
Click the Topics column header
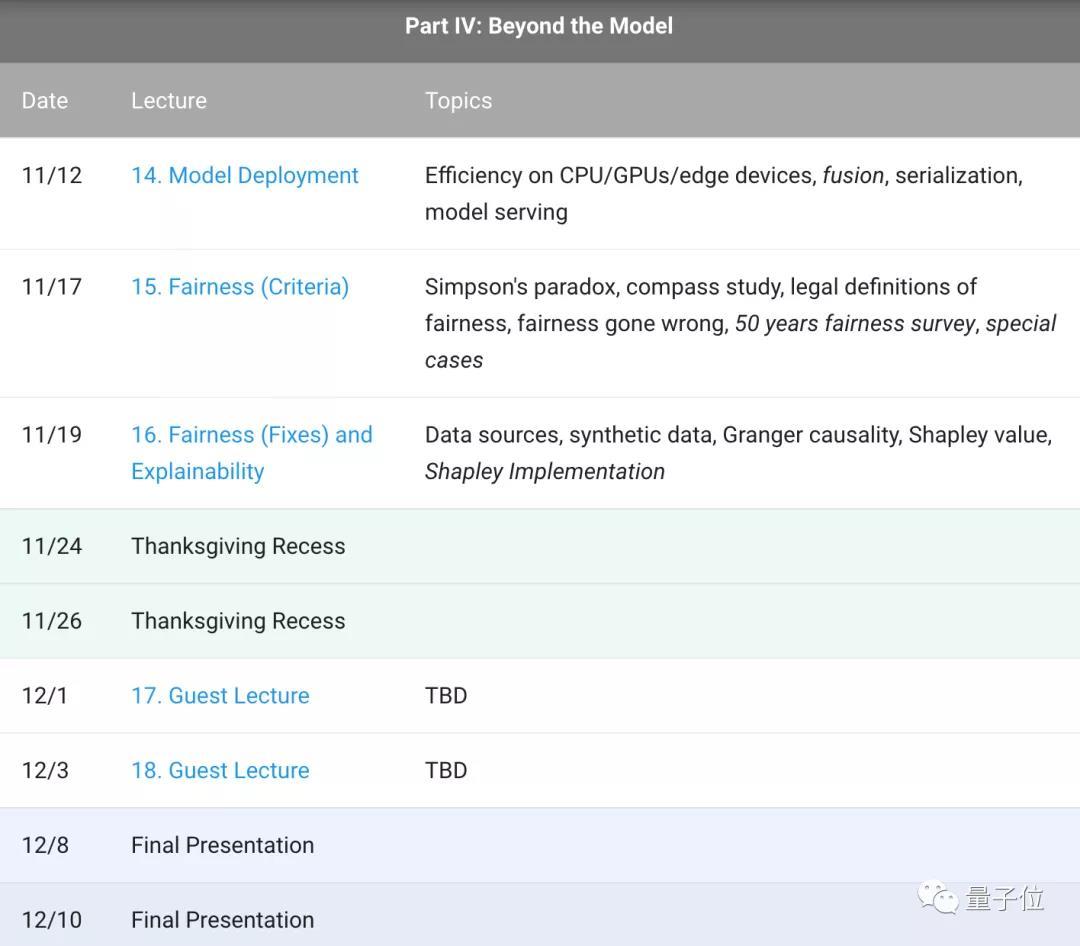458,100
